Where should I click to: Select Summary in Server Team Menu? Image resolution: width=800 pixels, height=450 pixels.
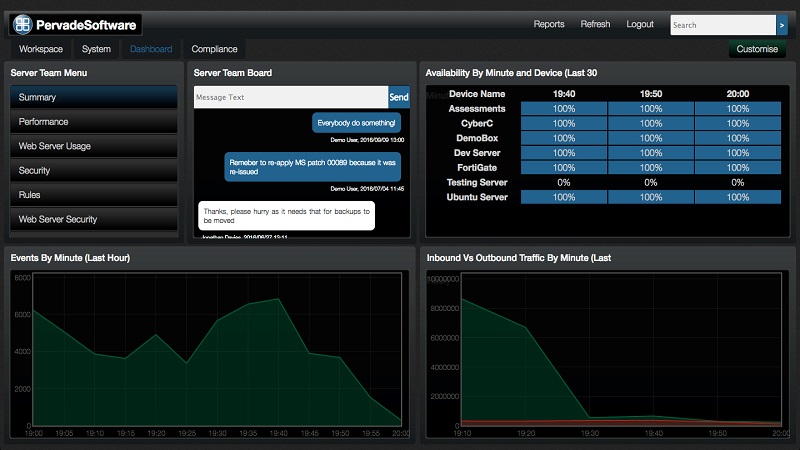tap(94, 97)
